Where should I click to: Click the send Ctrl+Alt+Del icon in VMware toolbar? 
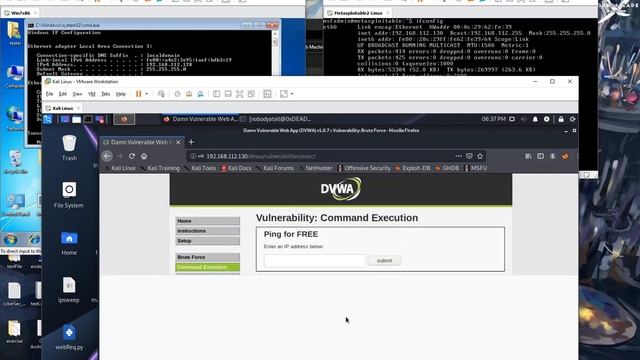(161, 94)
